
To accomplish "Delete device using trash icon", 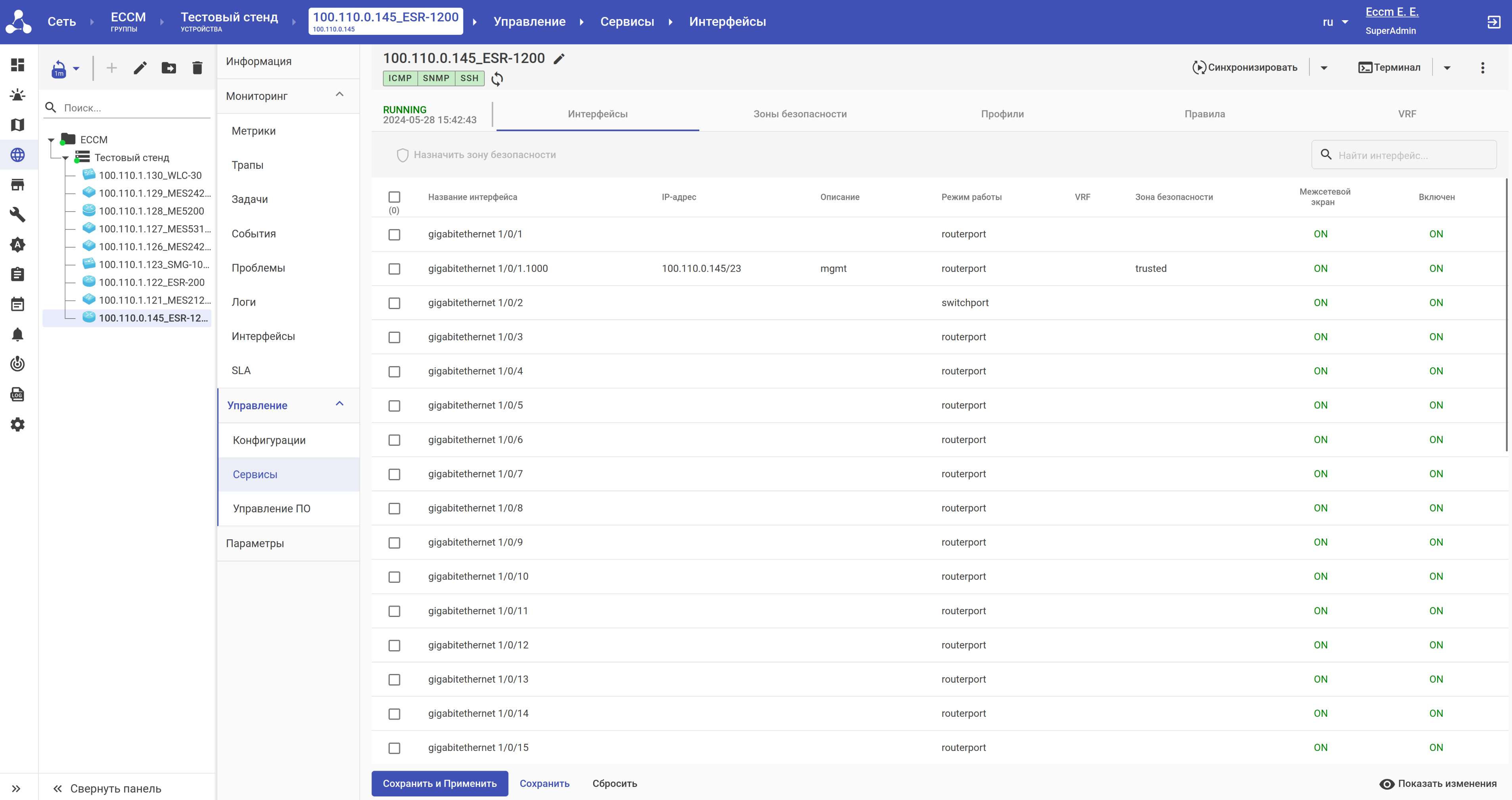I will coord(197,68).
